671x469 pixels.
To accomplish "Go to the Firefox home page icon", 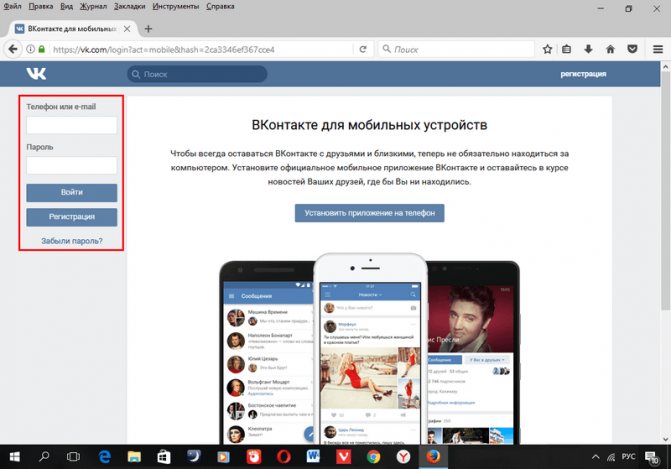I will pos(610,49).
